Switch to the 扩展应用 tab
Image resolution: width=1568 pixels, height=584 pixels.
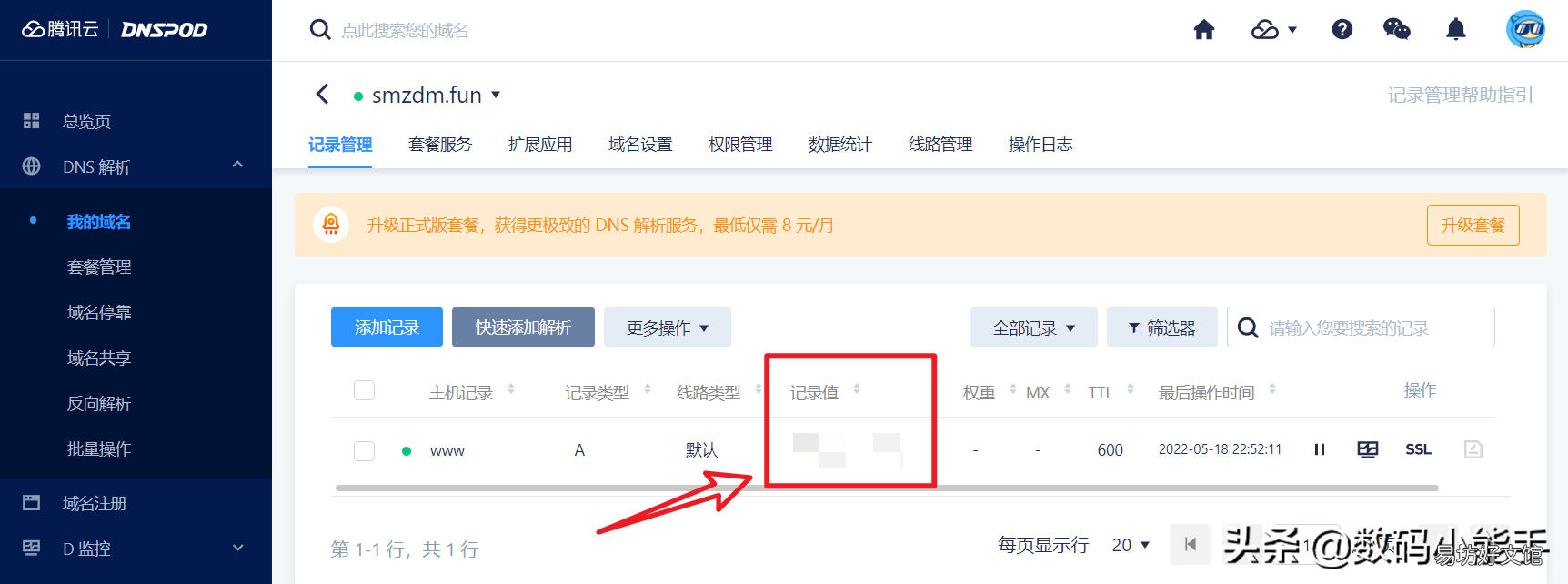(x=540, y=145)
